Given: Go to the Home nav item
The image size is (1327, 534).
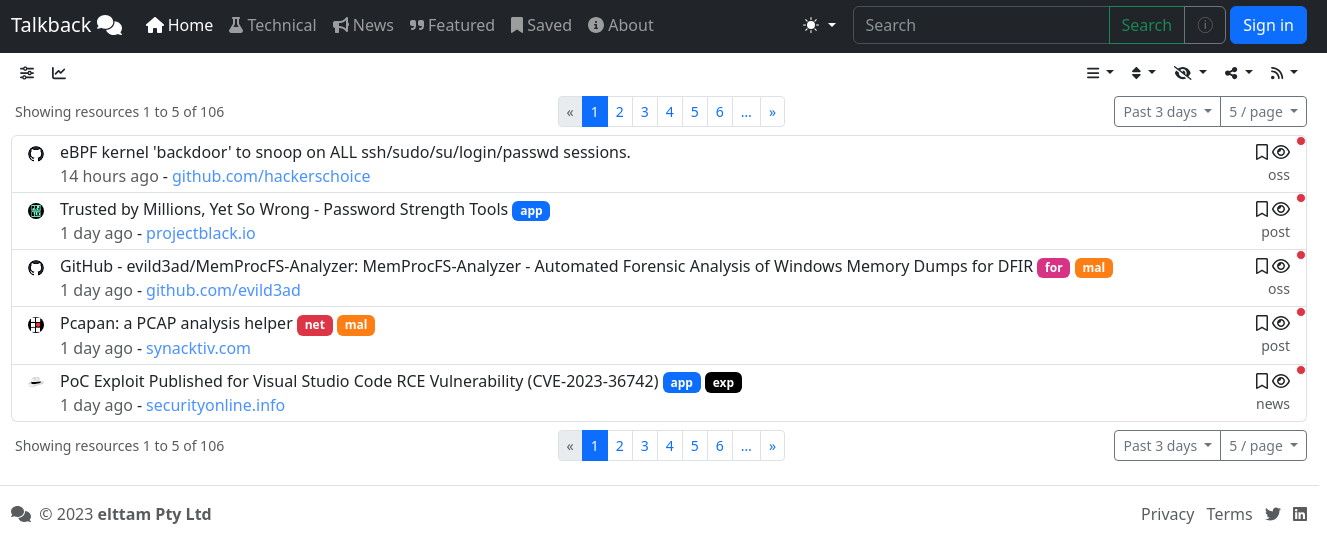Looking at the screenshot, I should pyautogui.click(x=180, y=25).
